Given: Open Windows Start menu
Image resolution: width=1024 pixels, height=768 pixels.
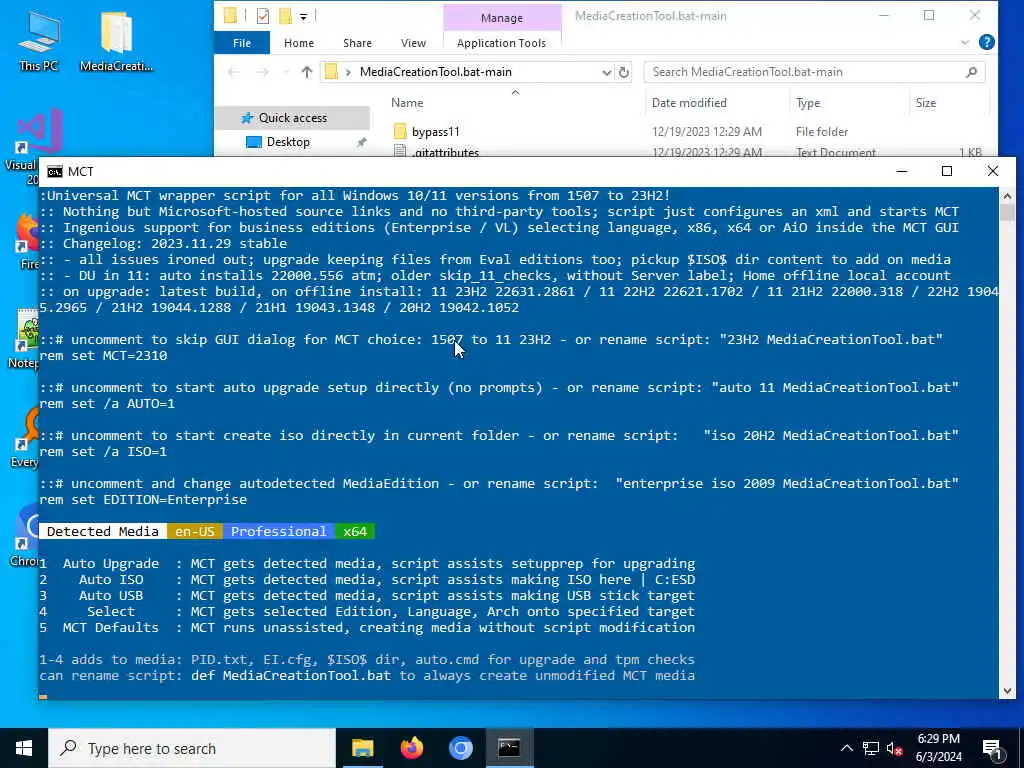Looking at the screenshot, I should [x=24, y=748].
